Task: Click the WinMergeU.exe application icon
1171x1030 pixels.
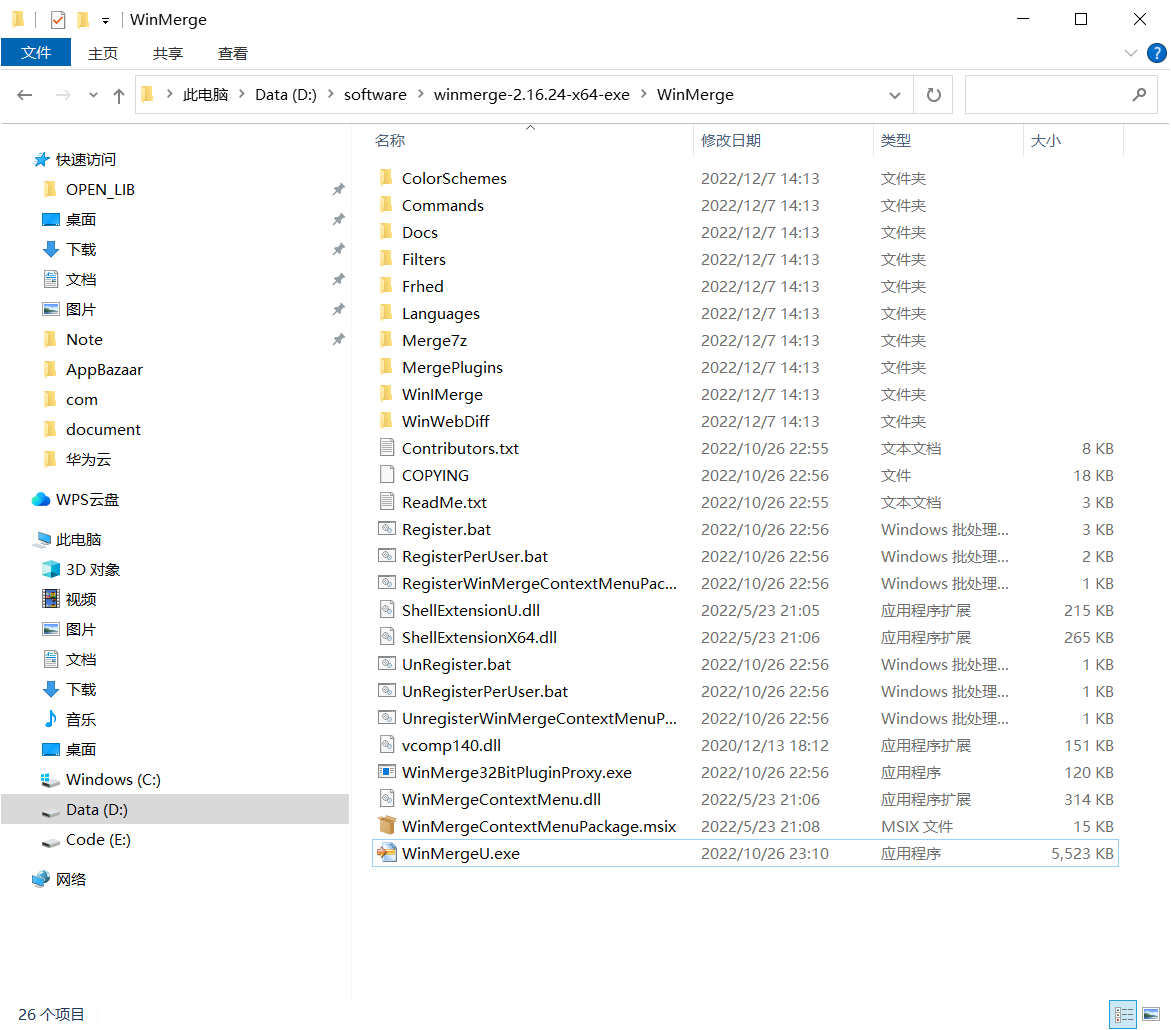Action: pos(387,853)
